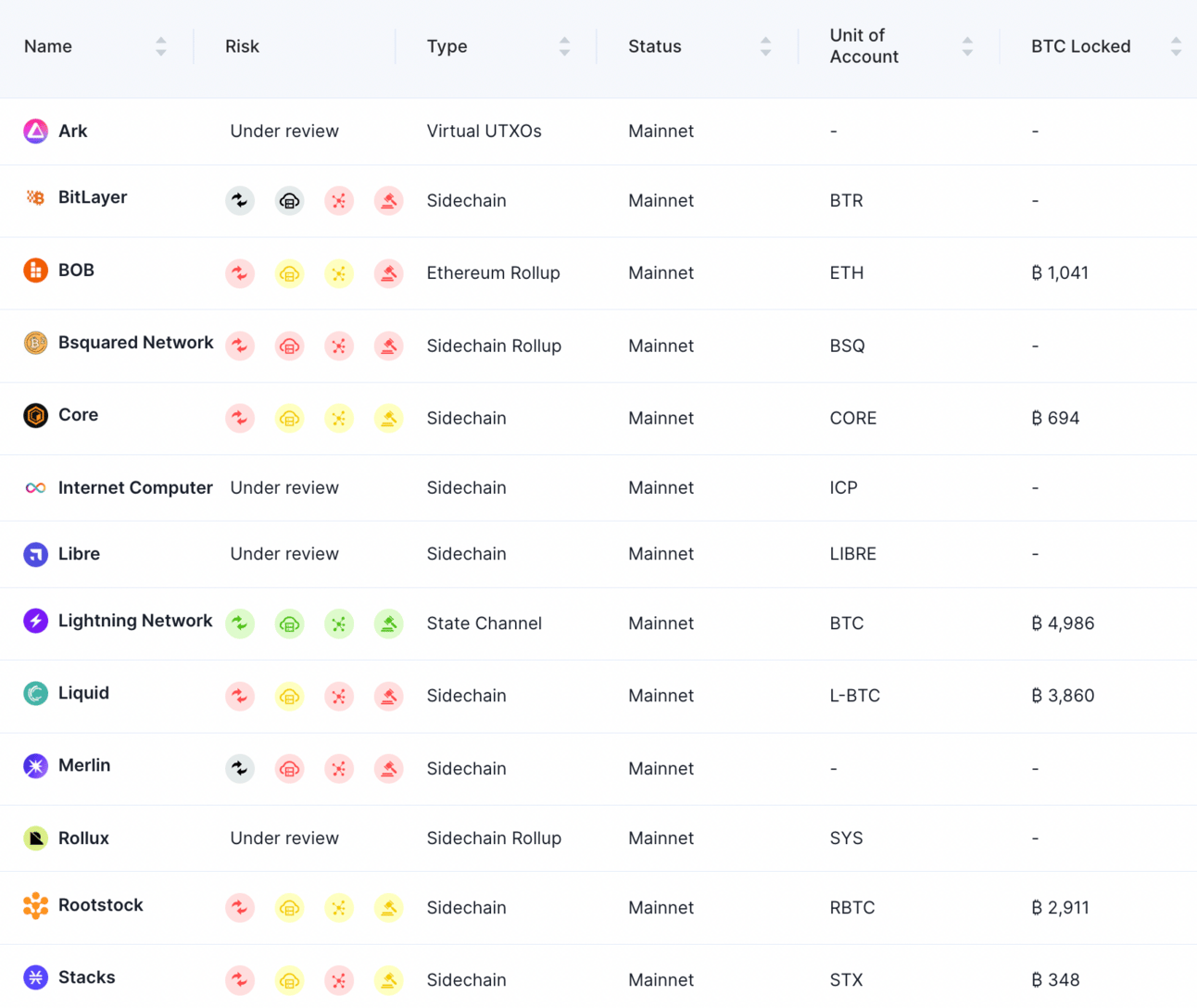Click the 'State Channel' type cell
The image size is (1197, 1008).
pyautogui.click(x=484, y=624)
